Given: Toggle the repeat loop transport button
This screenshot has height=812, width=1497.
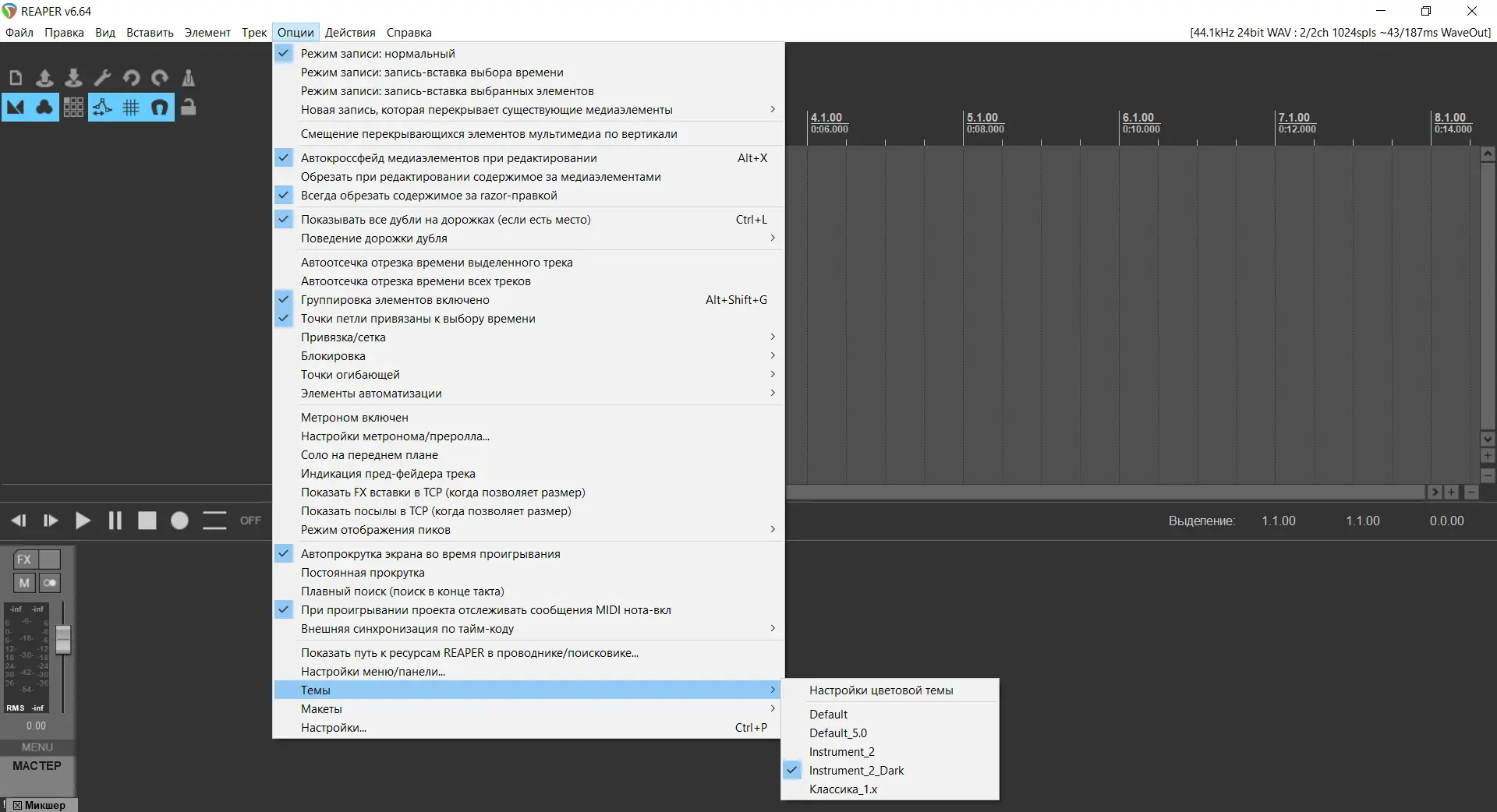Looking at the screenshot, I should (x=214, y=521).
